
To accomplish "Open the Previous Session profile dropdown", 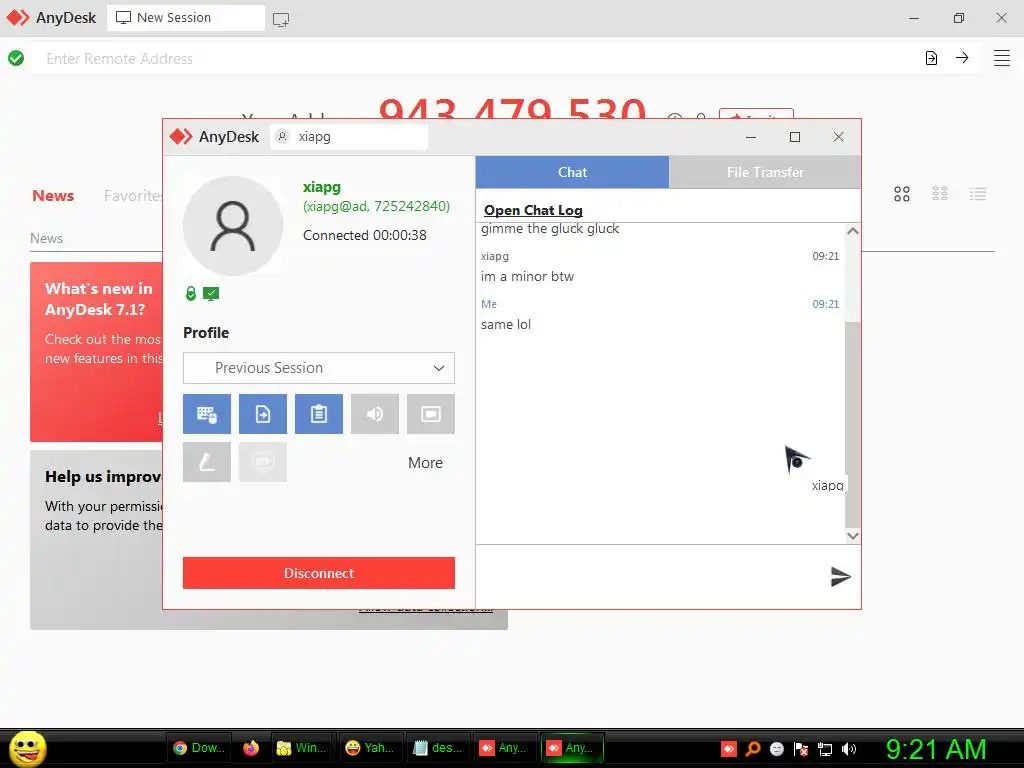I will tap(319, 368).
